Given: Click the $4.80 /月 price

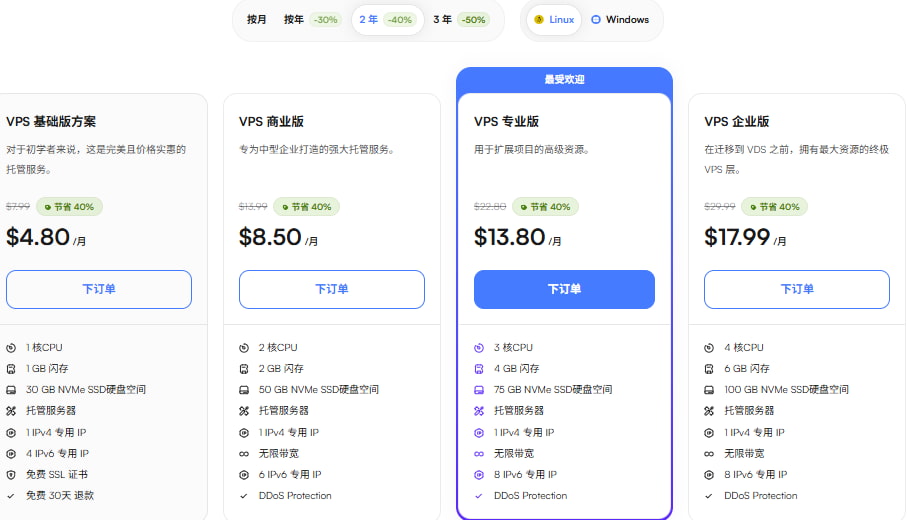Looking at the screenshot, I should point(46,237).
